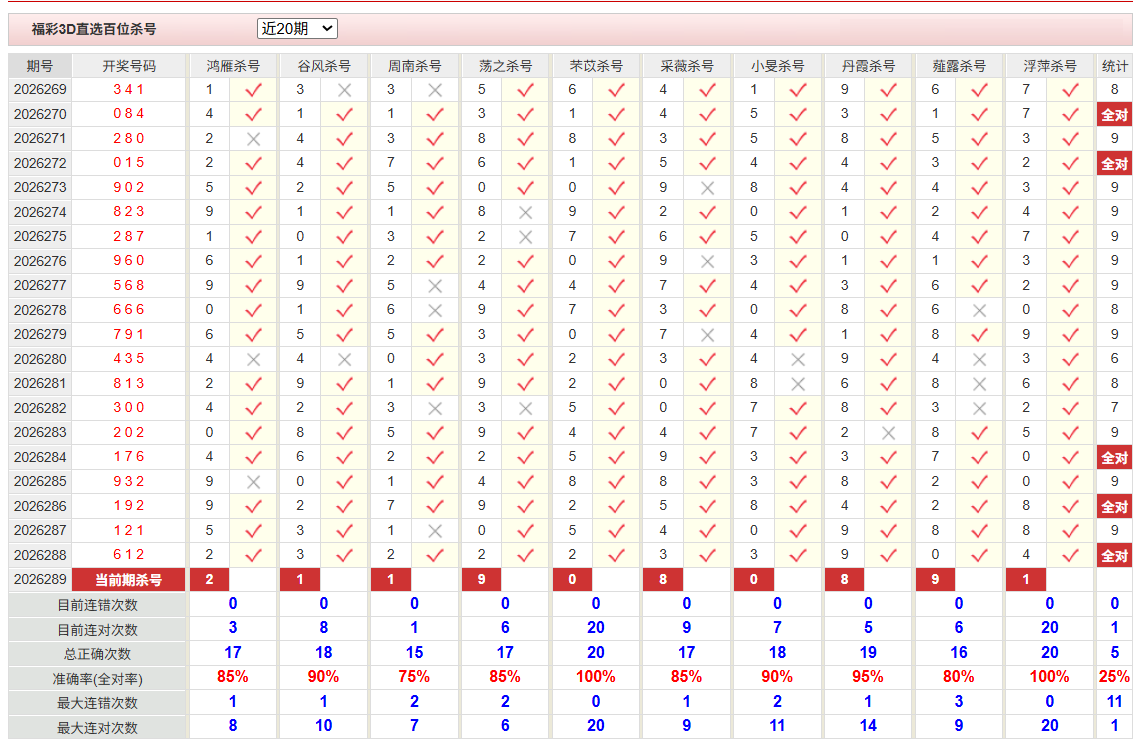The height and width of the screenshot is (750, 1136).
Task: Click the X mark for 小旻杀号 in row 2026280
Action: point(798,359)
